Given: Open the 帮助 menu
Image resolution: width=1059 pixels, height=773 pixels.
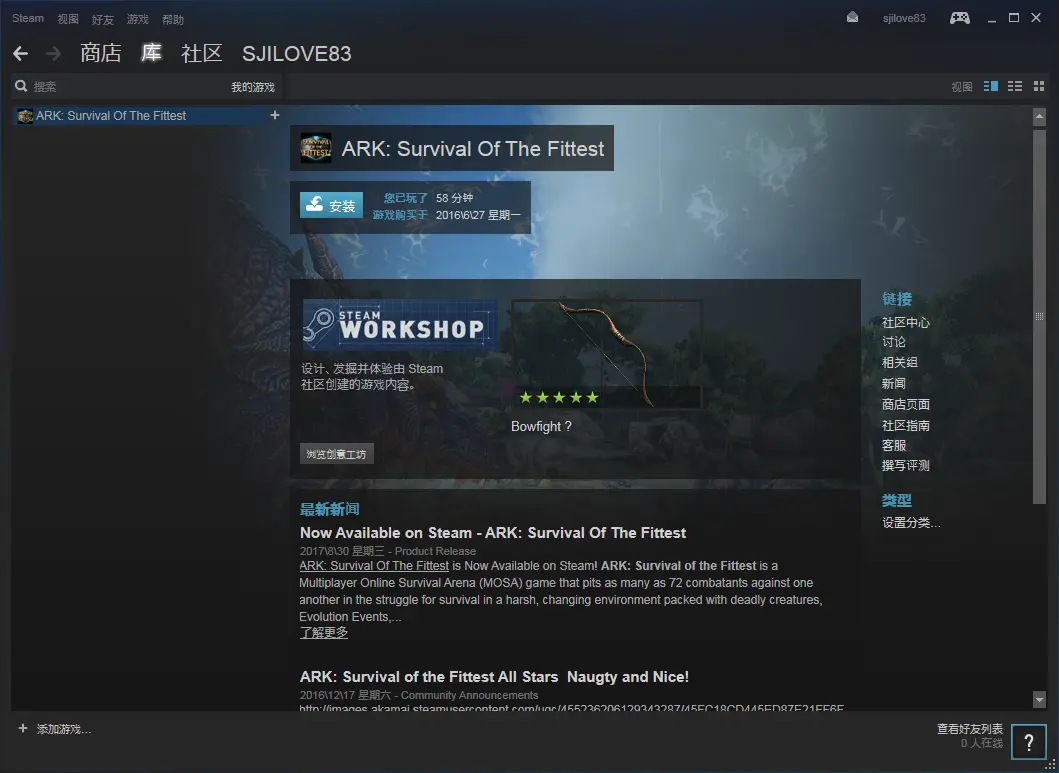Looking at the screenshot, I should click(x=173, y=20).
